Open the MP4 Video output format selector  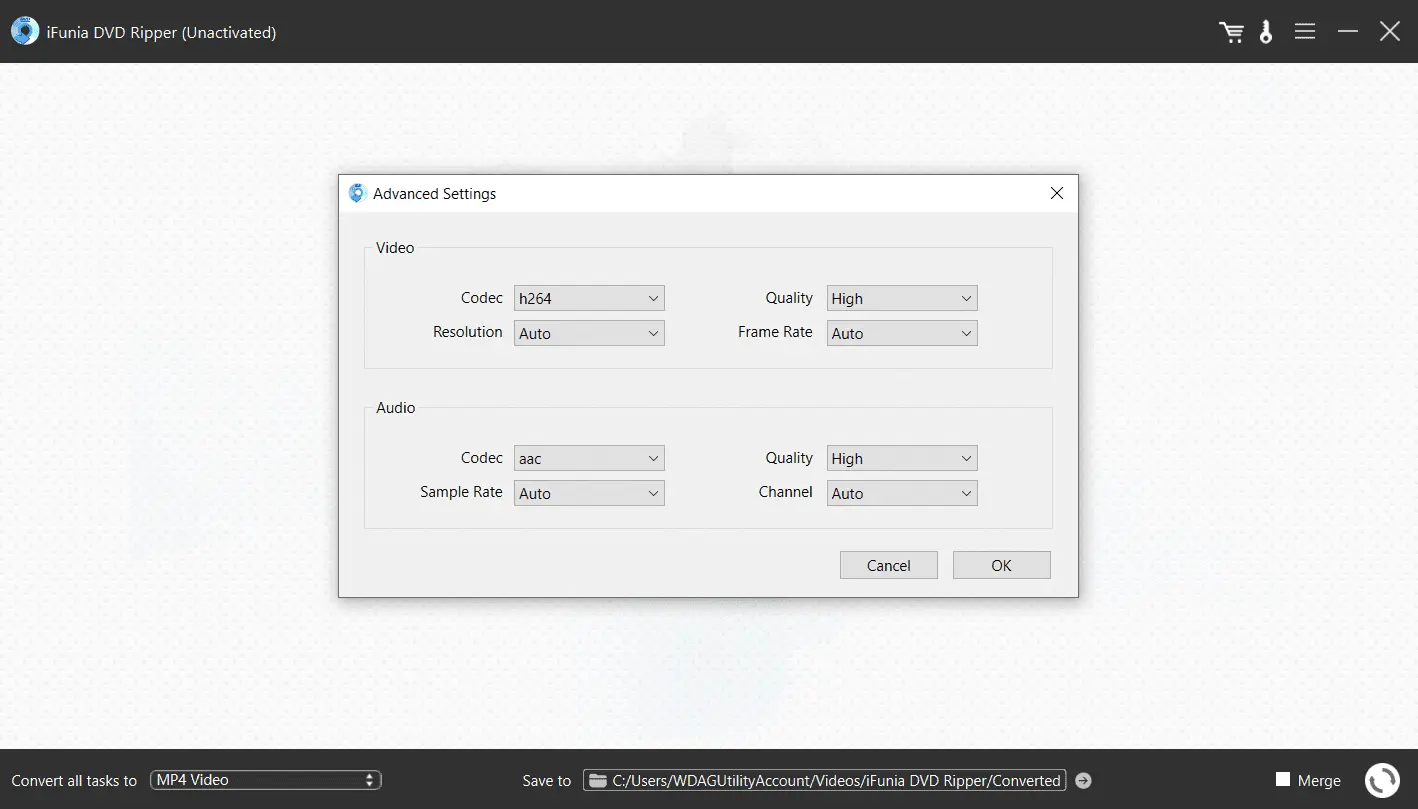coord(265,780)
